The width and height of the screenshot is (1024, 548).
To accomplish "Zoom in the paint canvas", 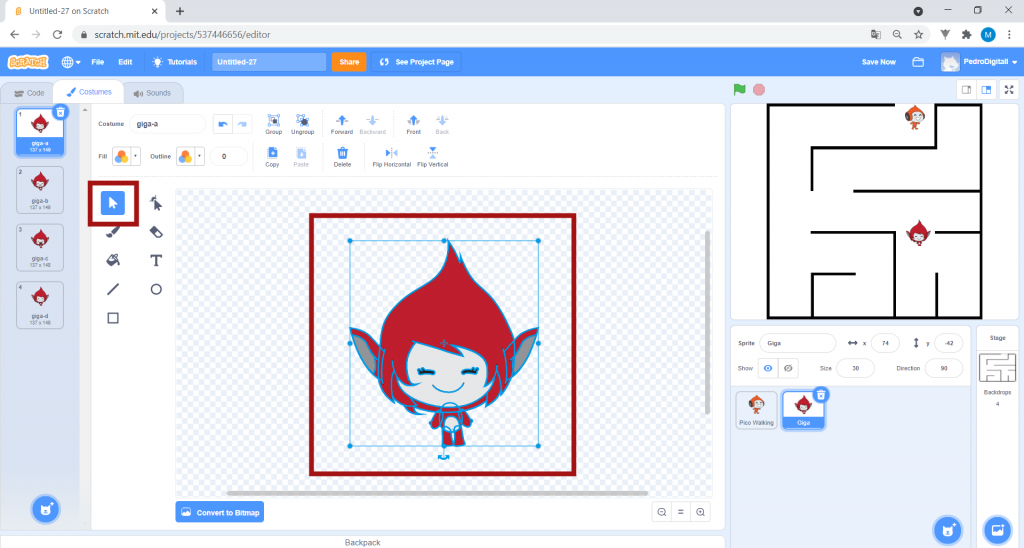I will pos(700,512).
